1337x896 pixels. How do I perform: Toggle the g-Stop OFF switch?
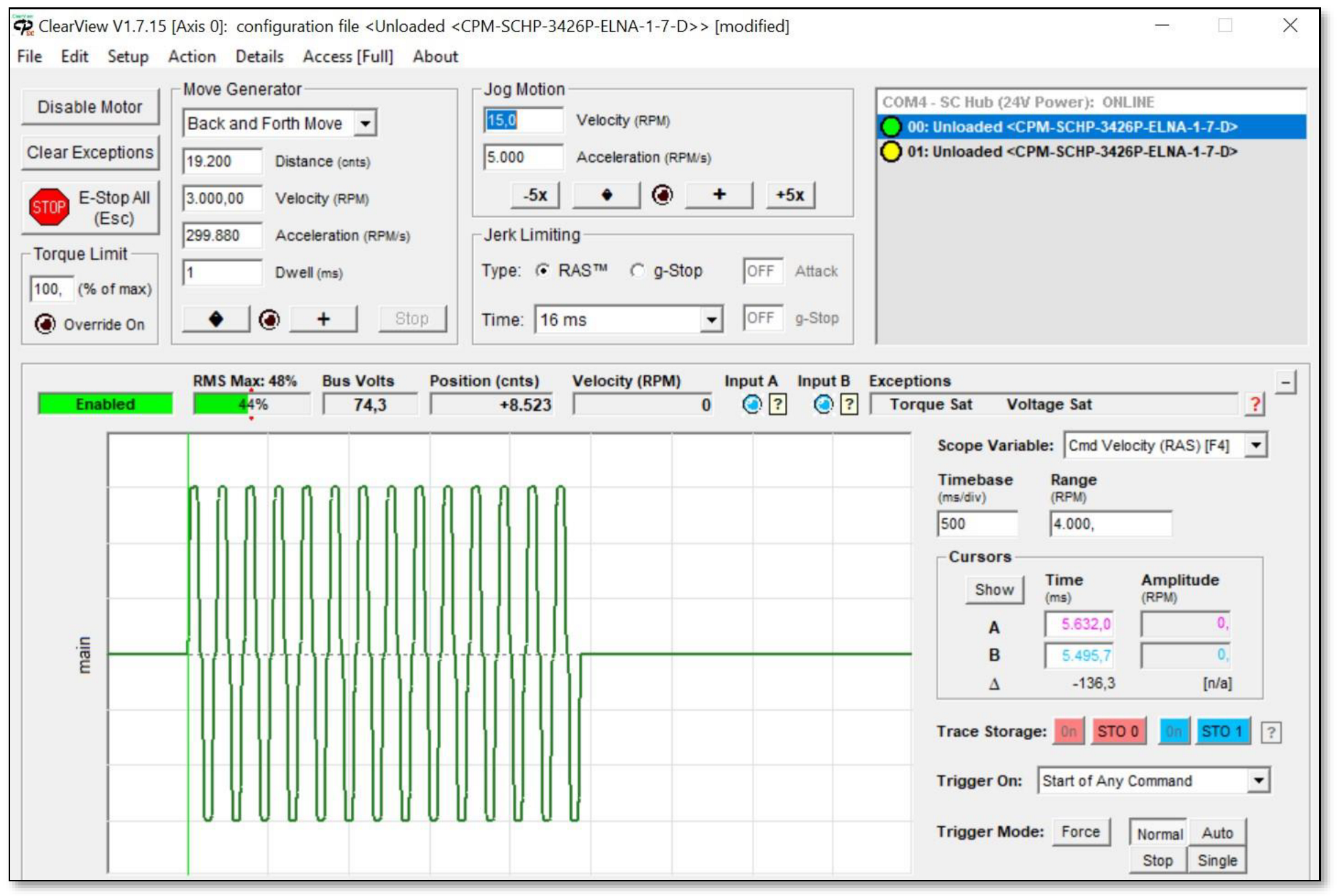point(763,317)
